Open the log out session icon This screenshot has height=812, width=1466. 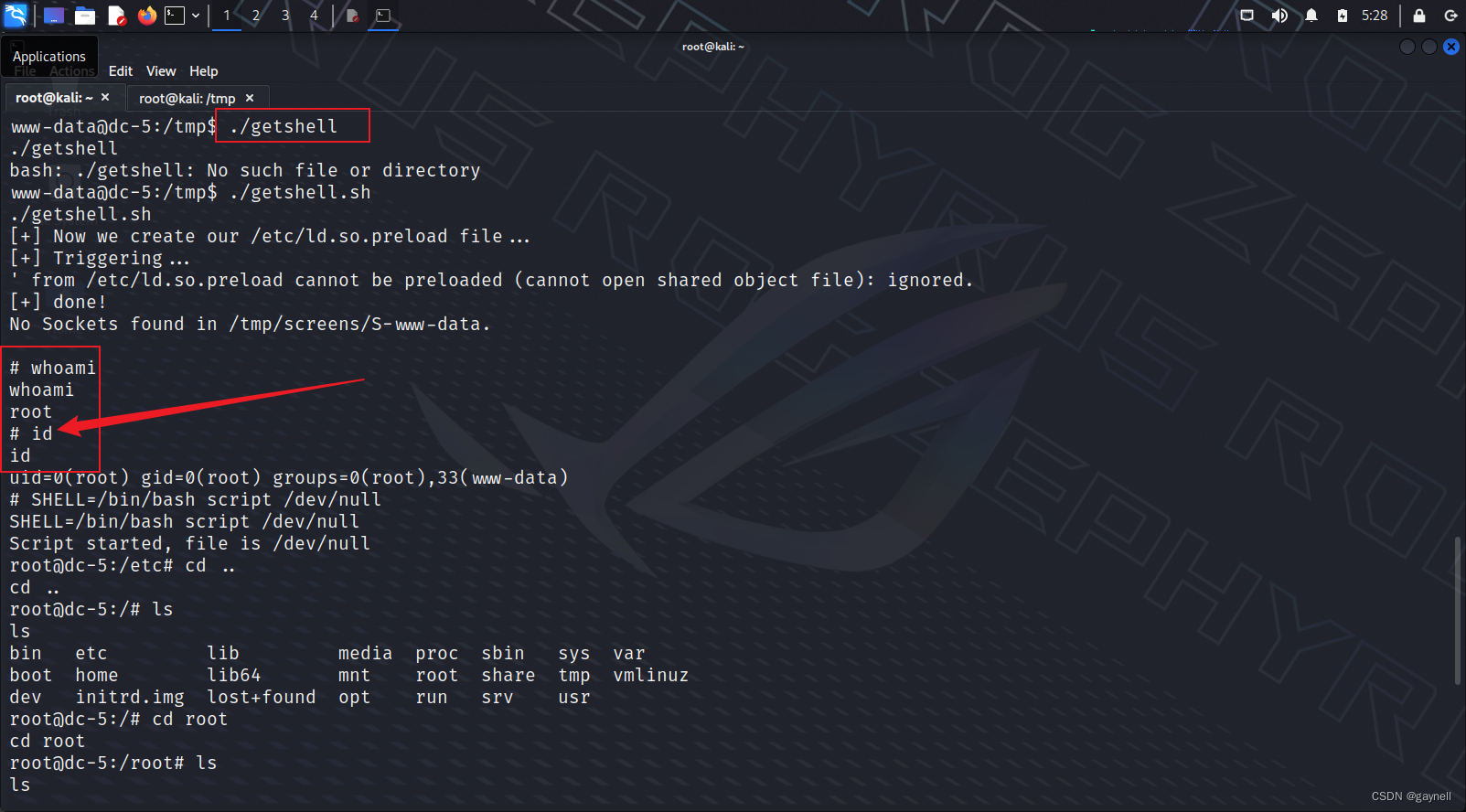click(1450, 16)
